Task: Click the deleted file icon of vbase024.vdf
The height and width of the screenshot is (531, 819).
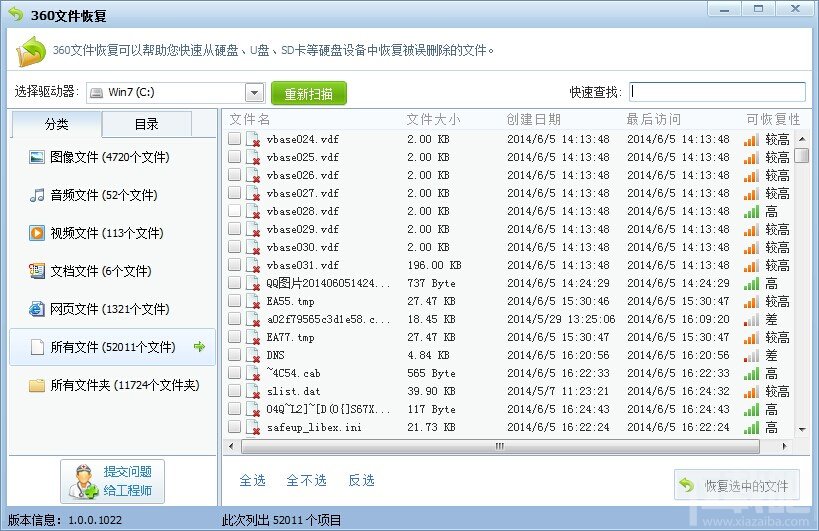Action: 253,139
